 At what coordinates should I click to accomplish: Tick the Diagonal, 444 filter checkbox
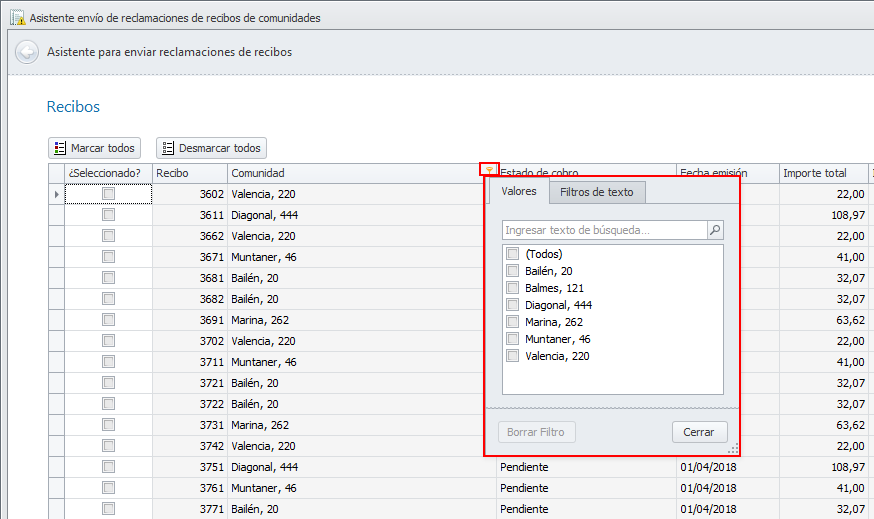click(513, 305)
